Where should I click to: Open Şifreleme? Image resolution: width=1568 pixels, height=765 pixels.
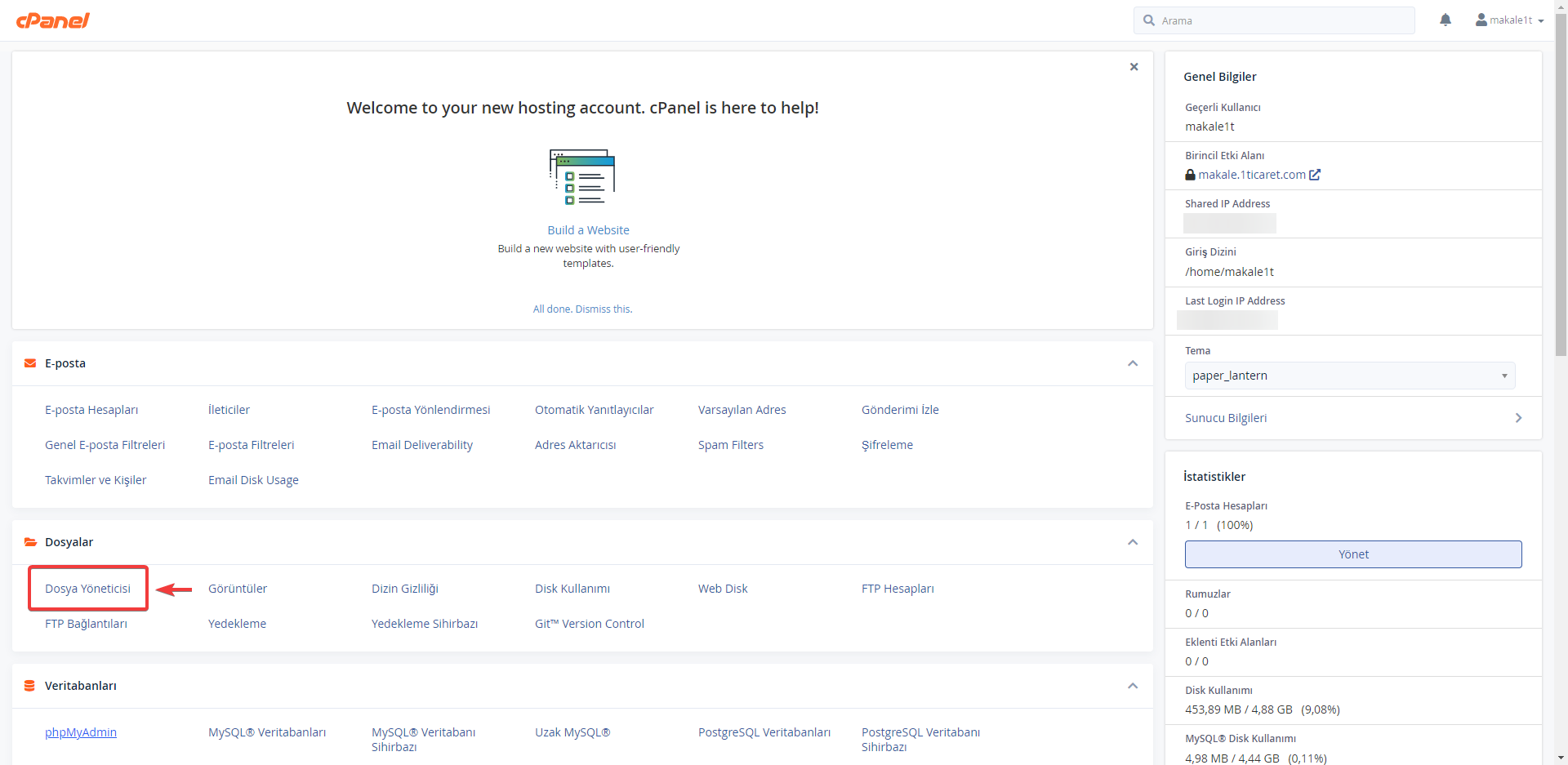tap(887, 445)
